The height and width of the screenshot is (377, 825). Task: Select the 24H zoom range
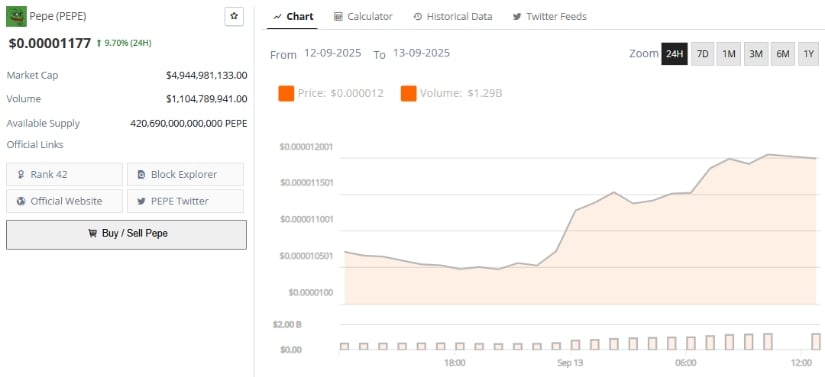(x=675, y=54)
